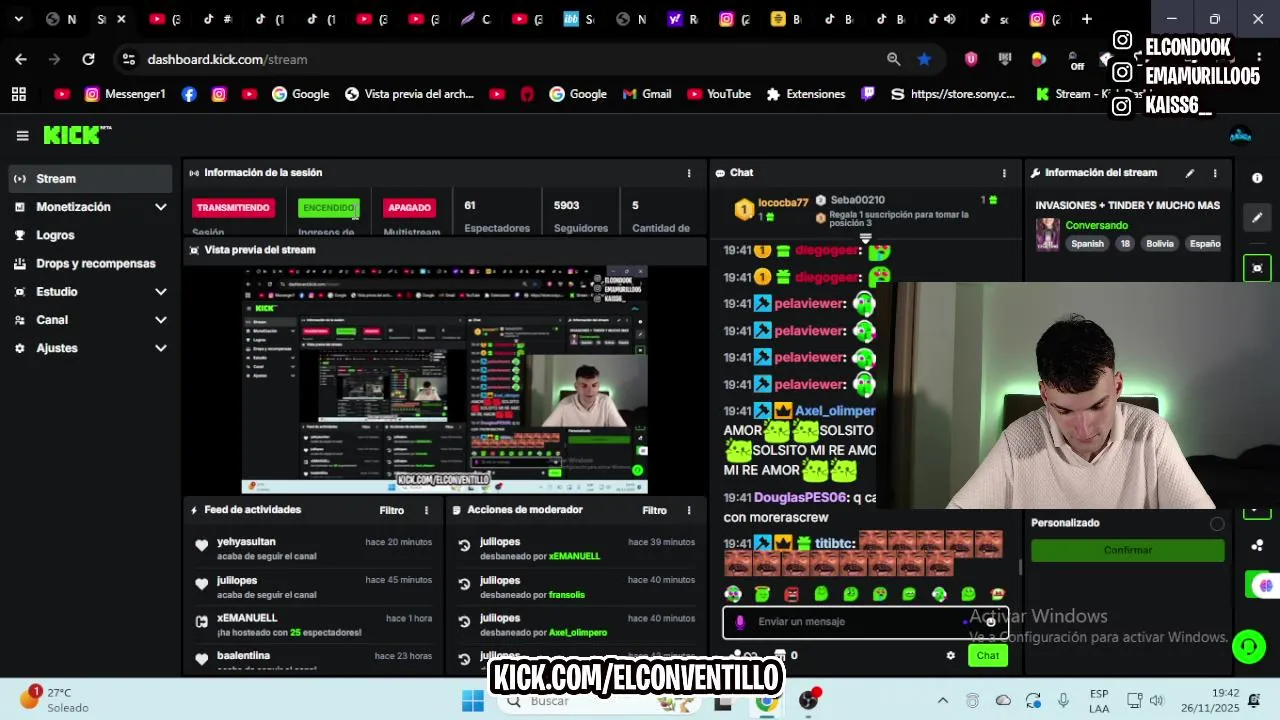This screenshot has height=720, width=1280.
Task: Click the undo icon for julilopes desbaneado xEMANUELL
Action: 464,546
